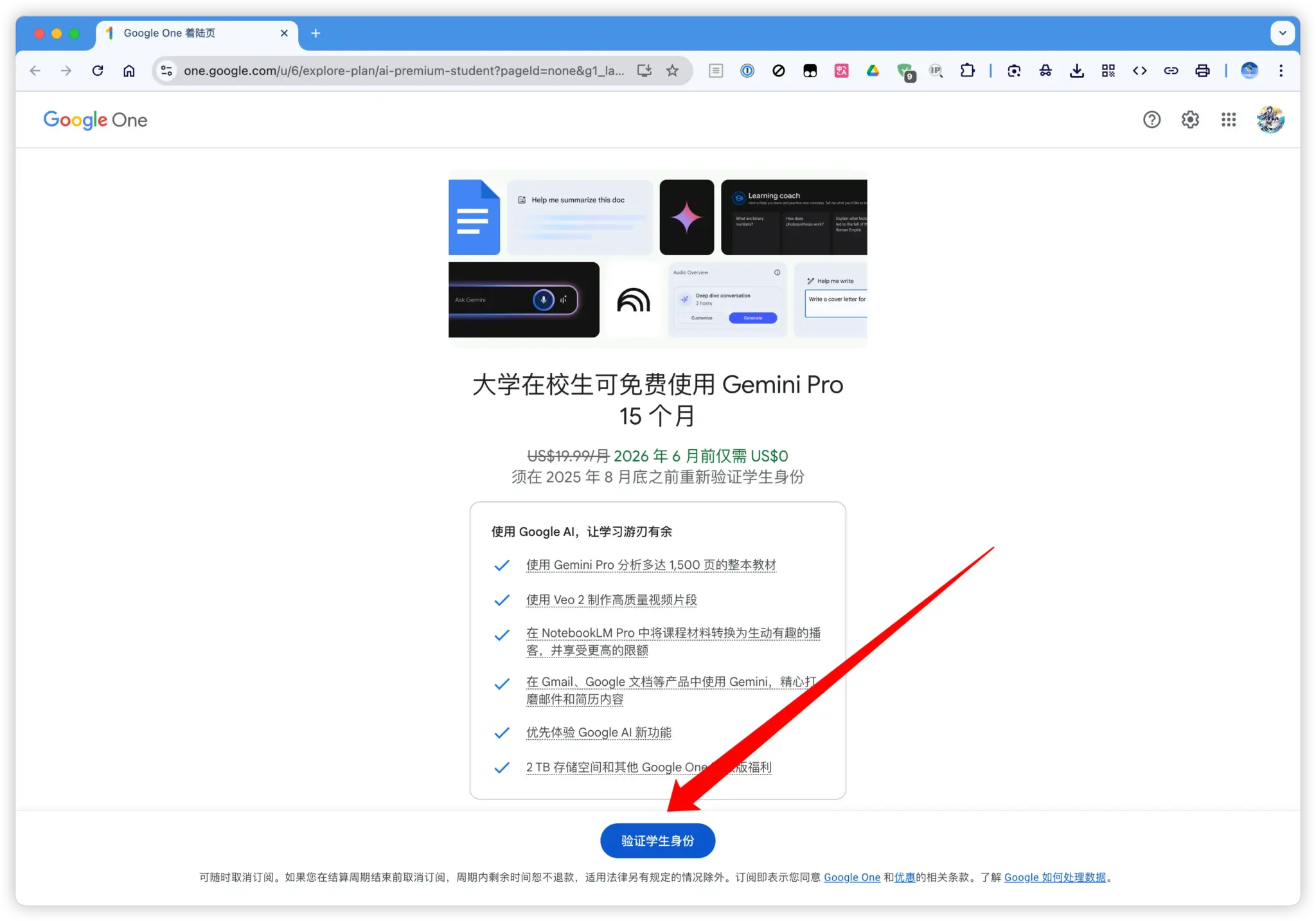Open the Google Drive extension
The image size is (1316, 921).
(x=873, y=71)
